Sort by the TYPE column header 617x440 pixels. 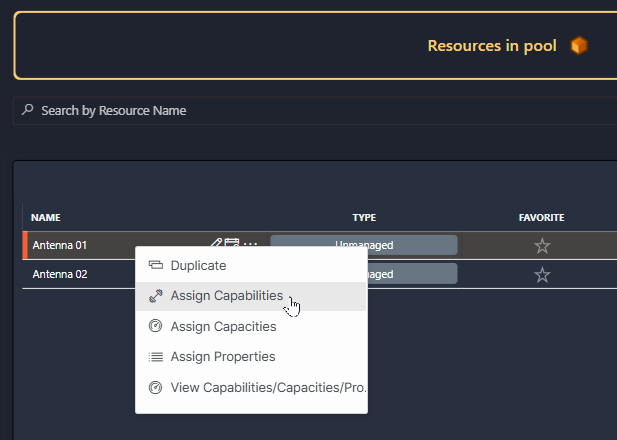[364, 217]
